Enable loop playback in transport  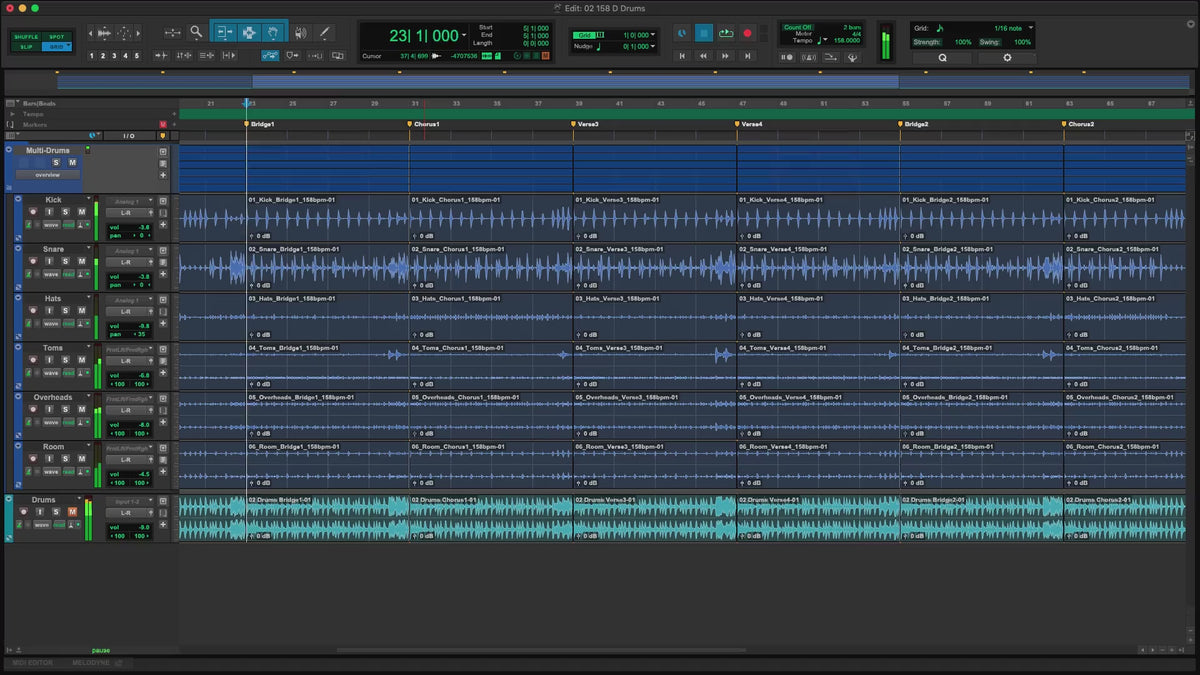pos(725,34)
